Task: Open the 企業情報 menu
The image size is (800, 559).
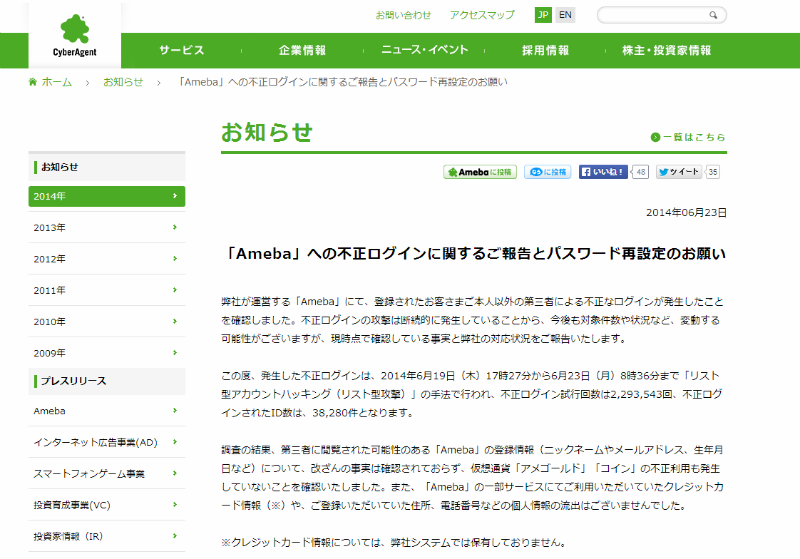Action: tap(302, 50)
